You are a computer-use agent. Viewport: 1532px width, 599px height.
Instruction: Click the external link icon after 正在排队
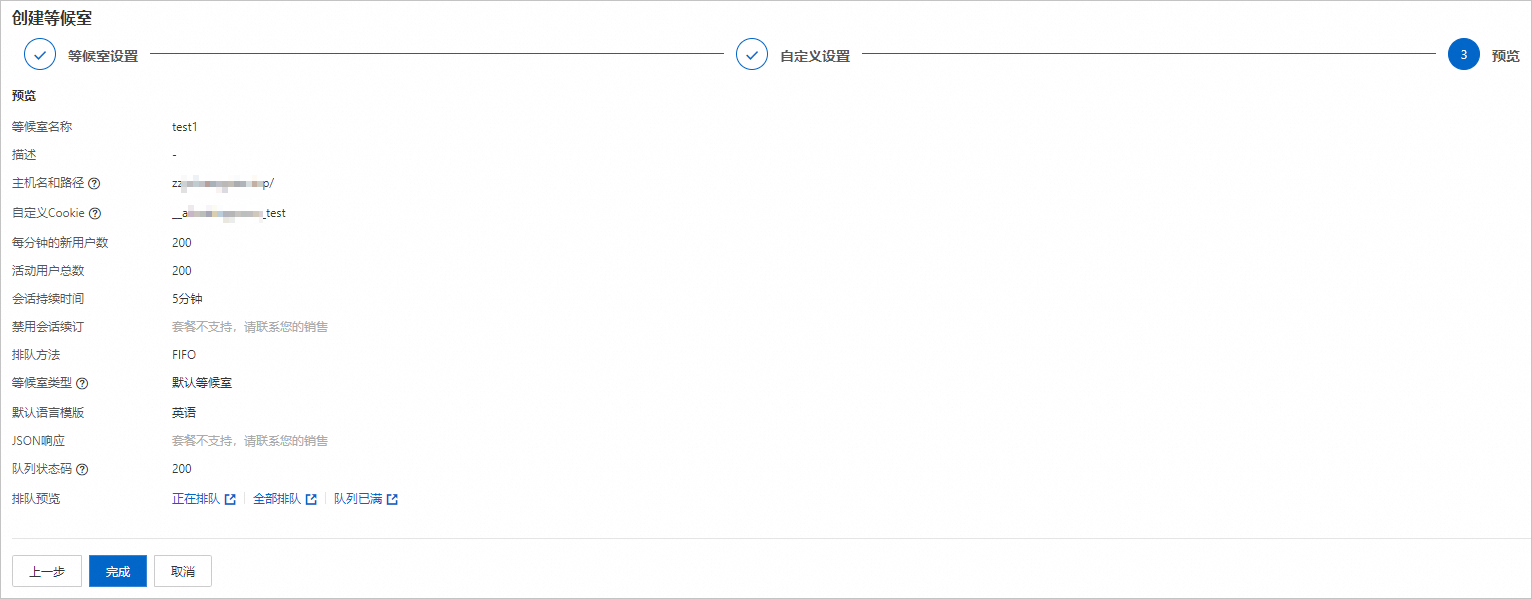pos(231,498)
